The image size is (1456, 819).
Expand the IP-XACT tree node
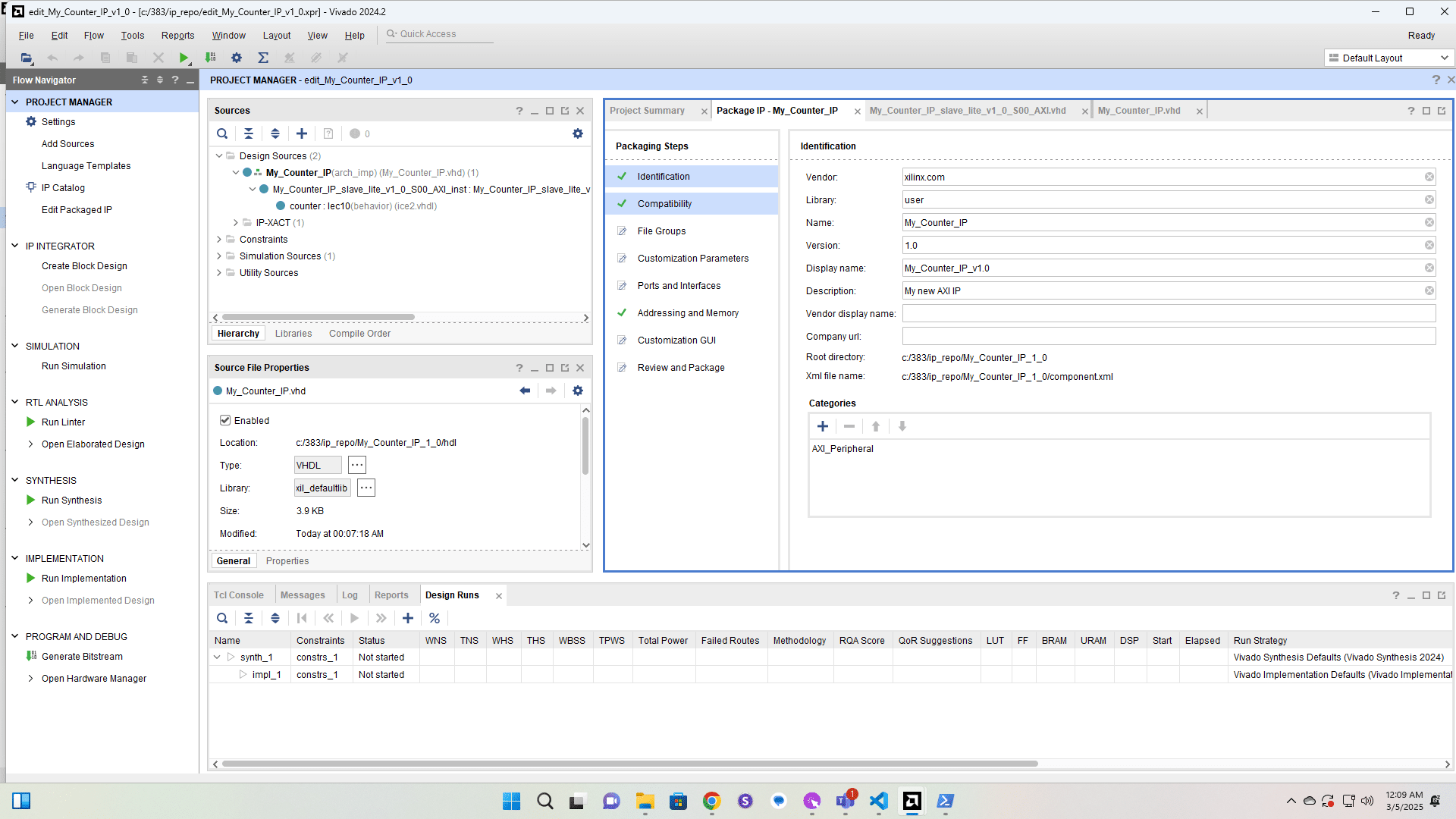pyautogui.click(x=236, y=223)
